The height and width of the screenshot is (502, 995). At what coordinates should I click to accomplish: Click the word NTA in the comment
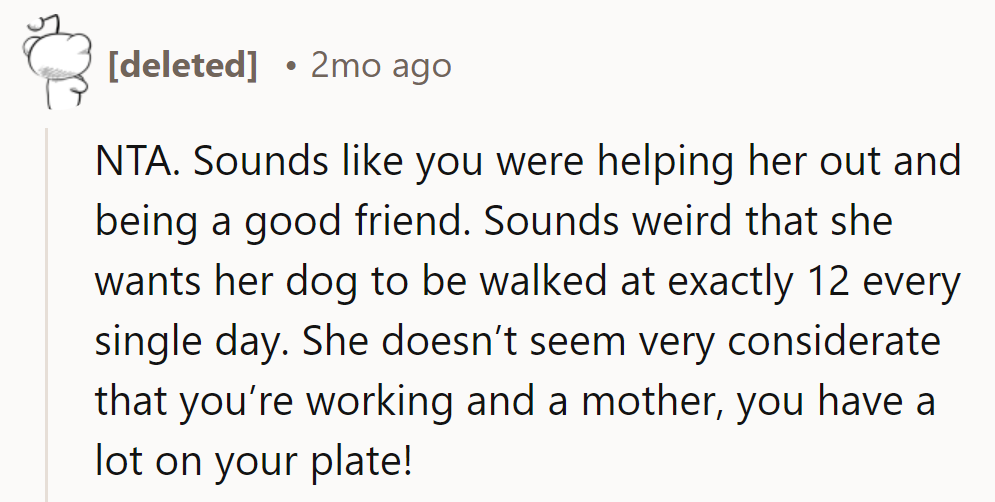(x=134, y=162)
